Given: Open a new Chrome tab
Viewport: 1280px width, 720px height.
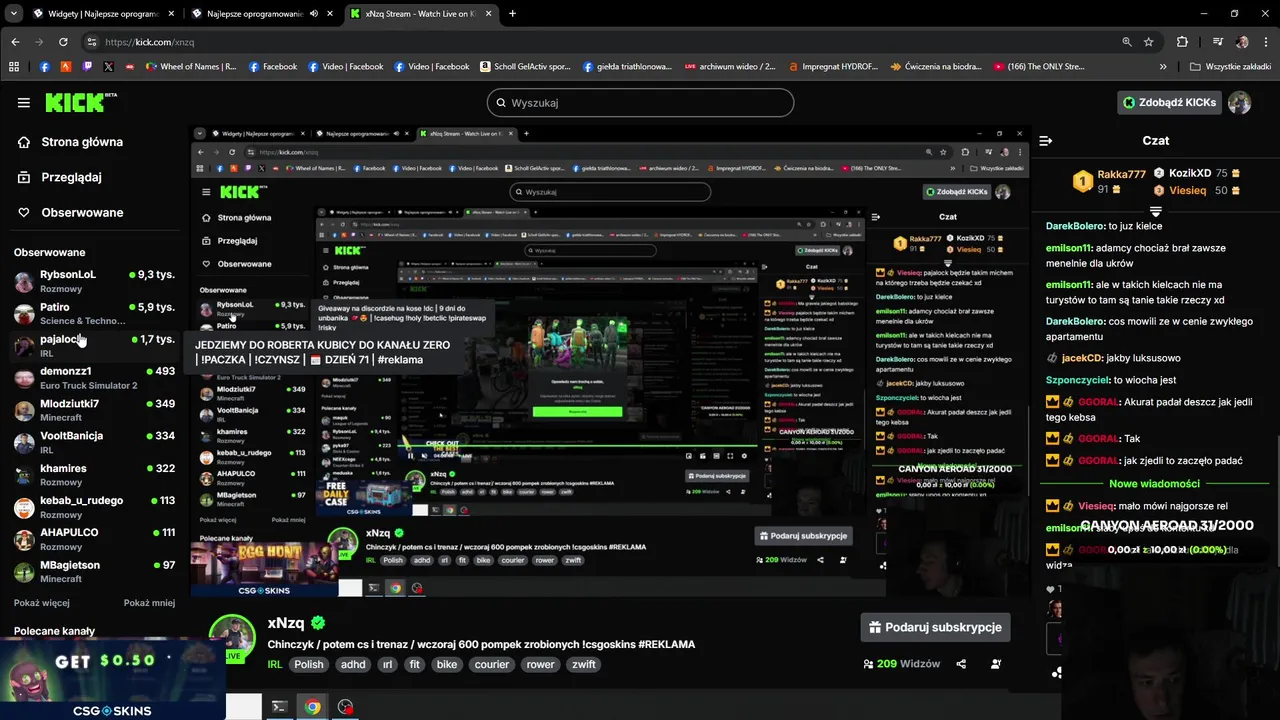Looking at the screenshot, I should 512,14.
